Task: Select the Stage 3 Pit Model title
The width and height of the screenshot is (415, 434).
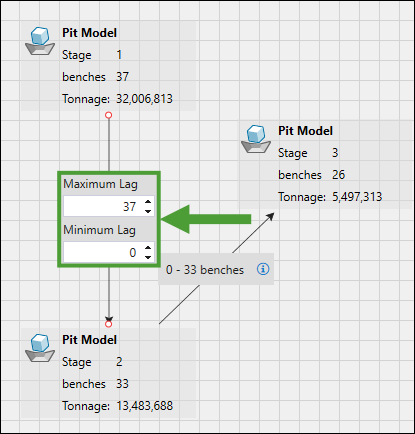Action: tap(305, 131)
